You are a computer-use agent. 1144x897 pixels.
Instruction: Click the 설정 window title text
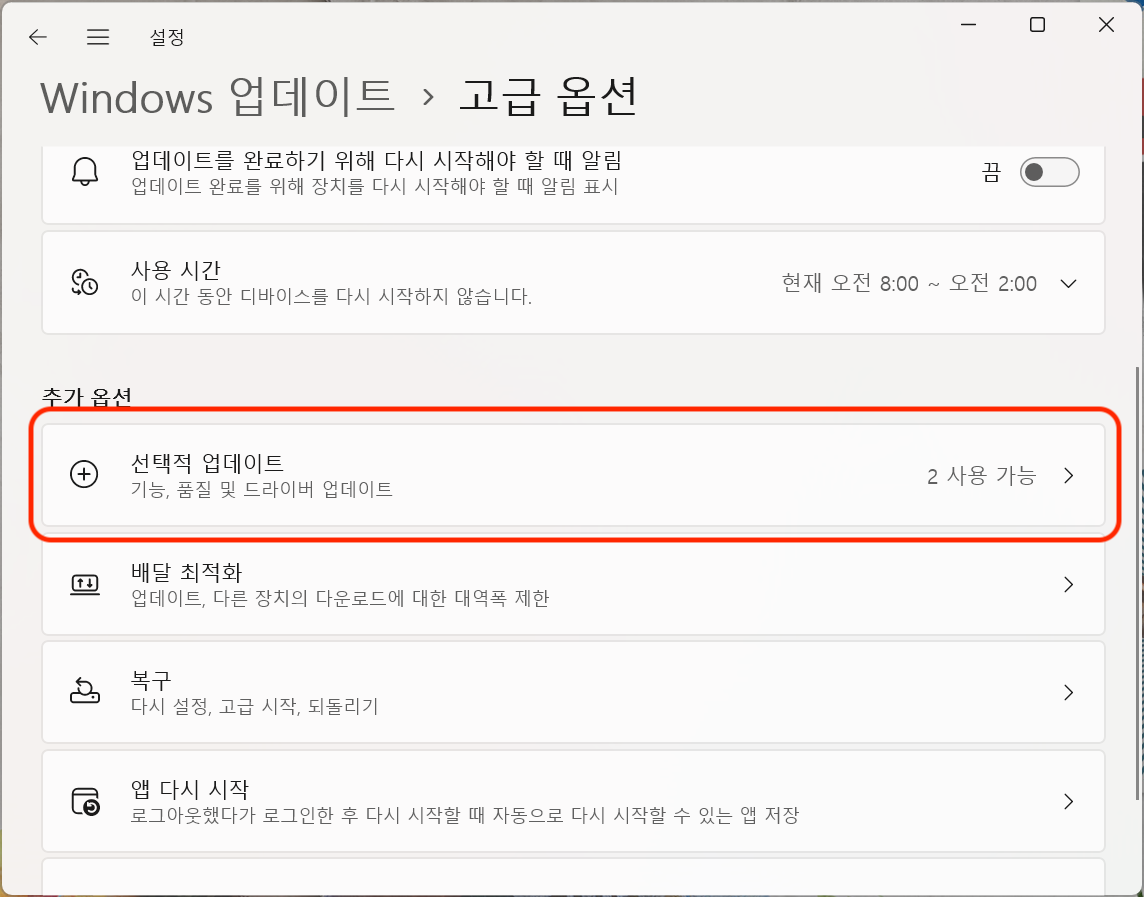pyautogui.click(x=167, y=37)
